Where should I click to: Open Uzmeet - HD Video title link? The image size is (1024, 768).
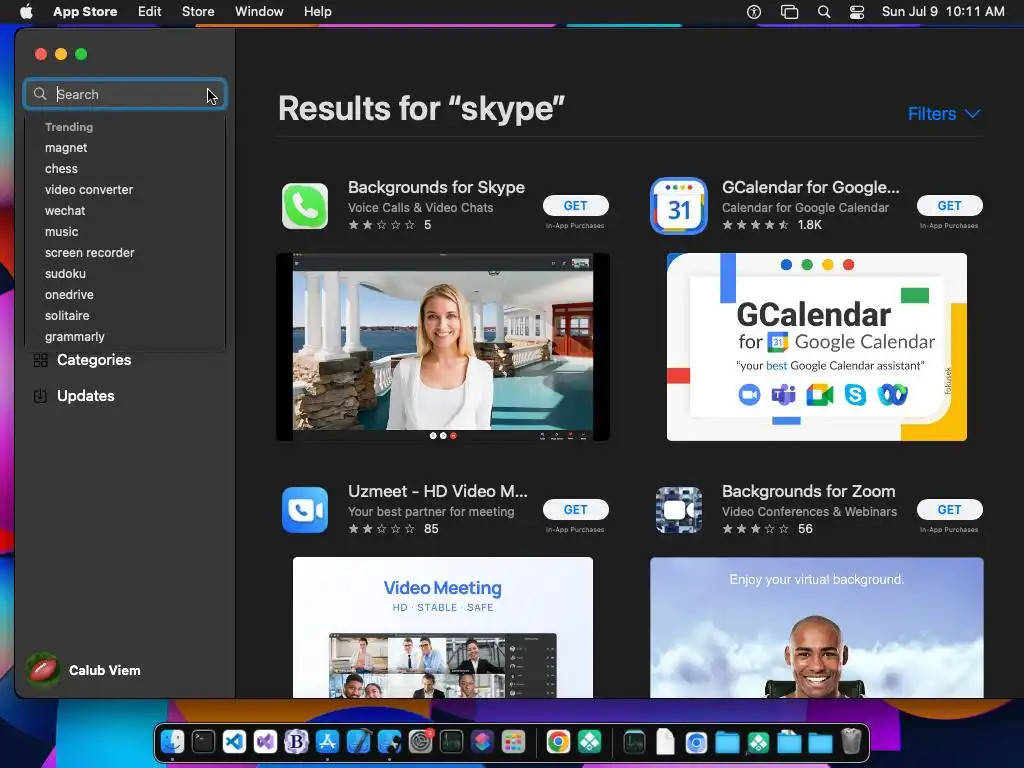(438, 491)
